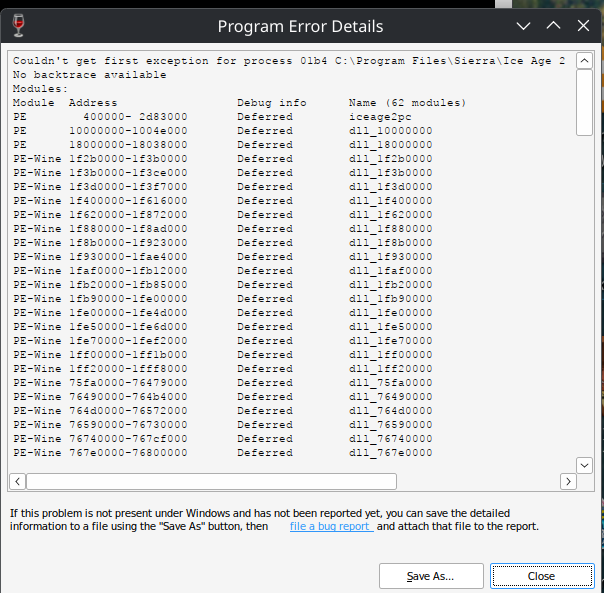Open the 'file a bug report' link
Screen dimensions: 604x593
pos(331,526)
